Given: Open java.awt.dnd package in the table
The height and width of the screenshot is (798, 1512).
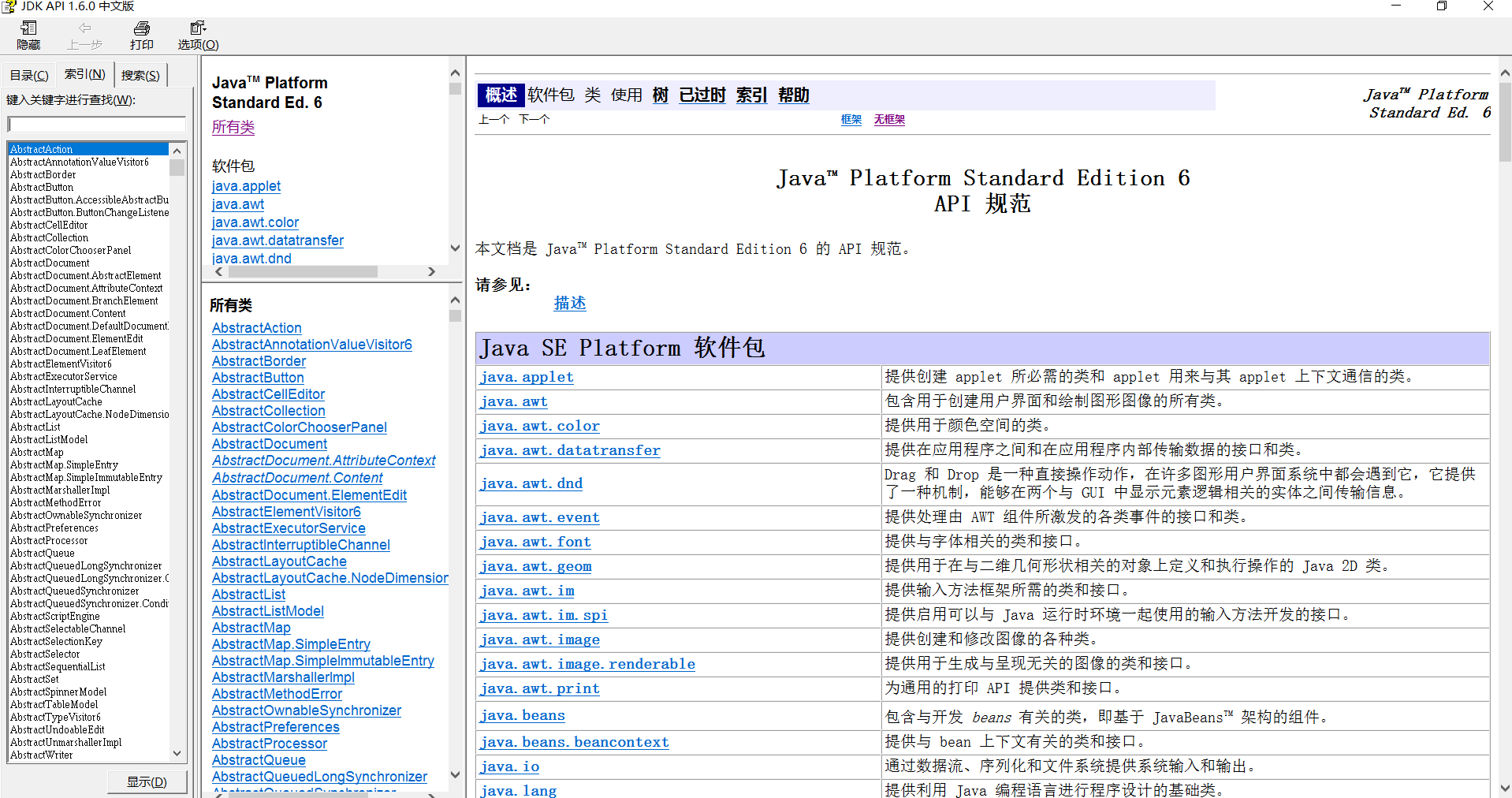Looking at the screenshot, I should 531,483.
